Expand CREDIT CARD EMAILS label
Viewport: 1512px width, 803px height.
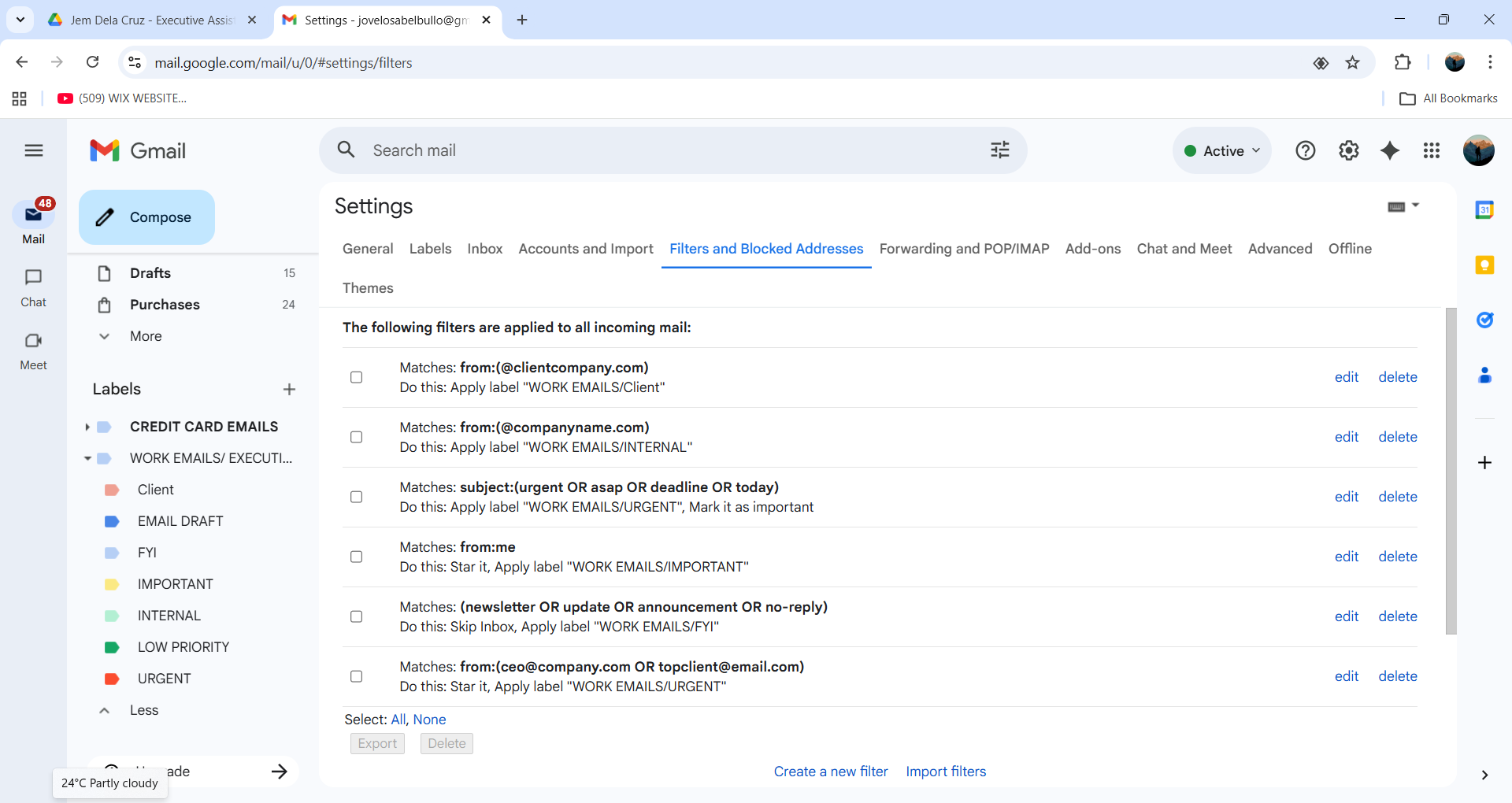coord(87,427)
